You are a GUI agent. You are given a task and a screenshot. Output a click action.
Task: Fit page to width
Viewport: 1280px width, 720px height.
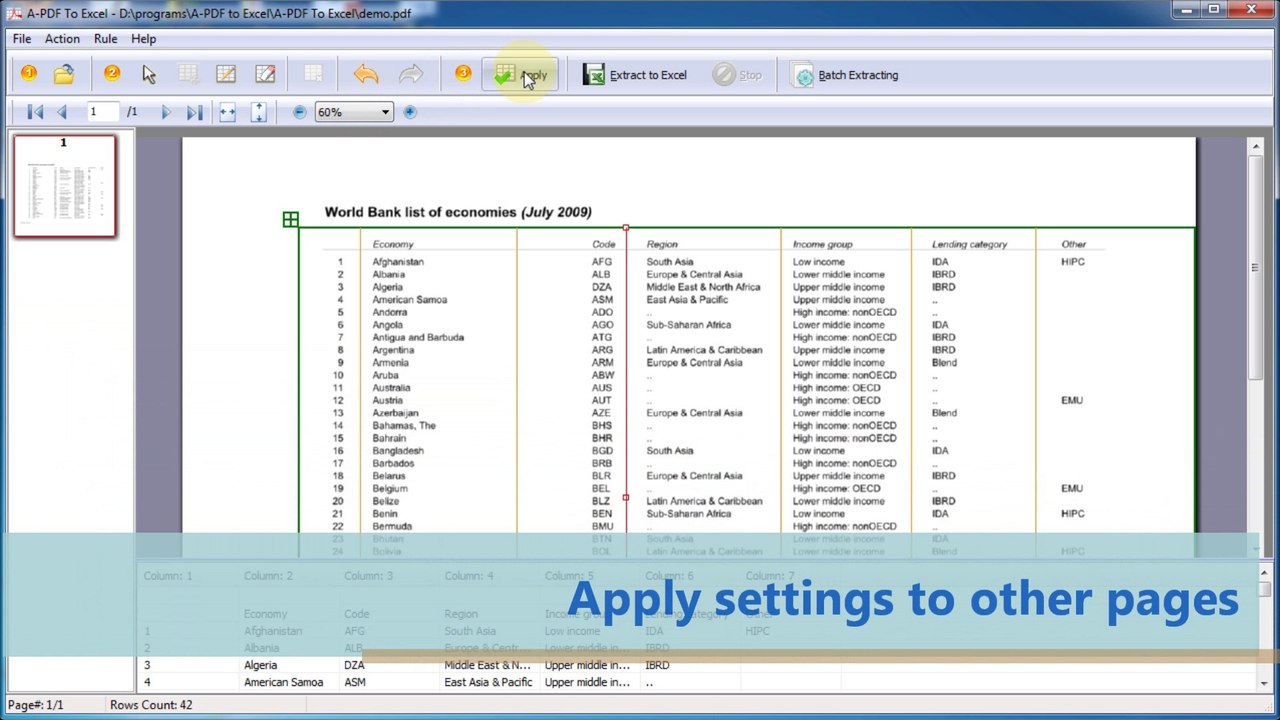pyautogui.click(x=228, y=112)
